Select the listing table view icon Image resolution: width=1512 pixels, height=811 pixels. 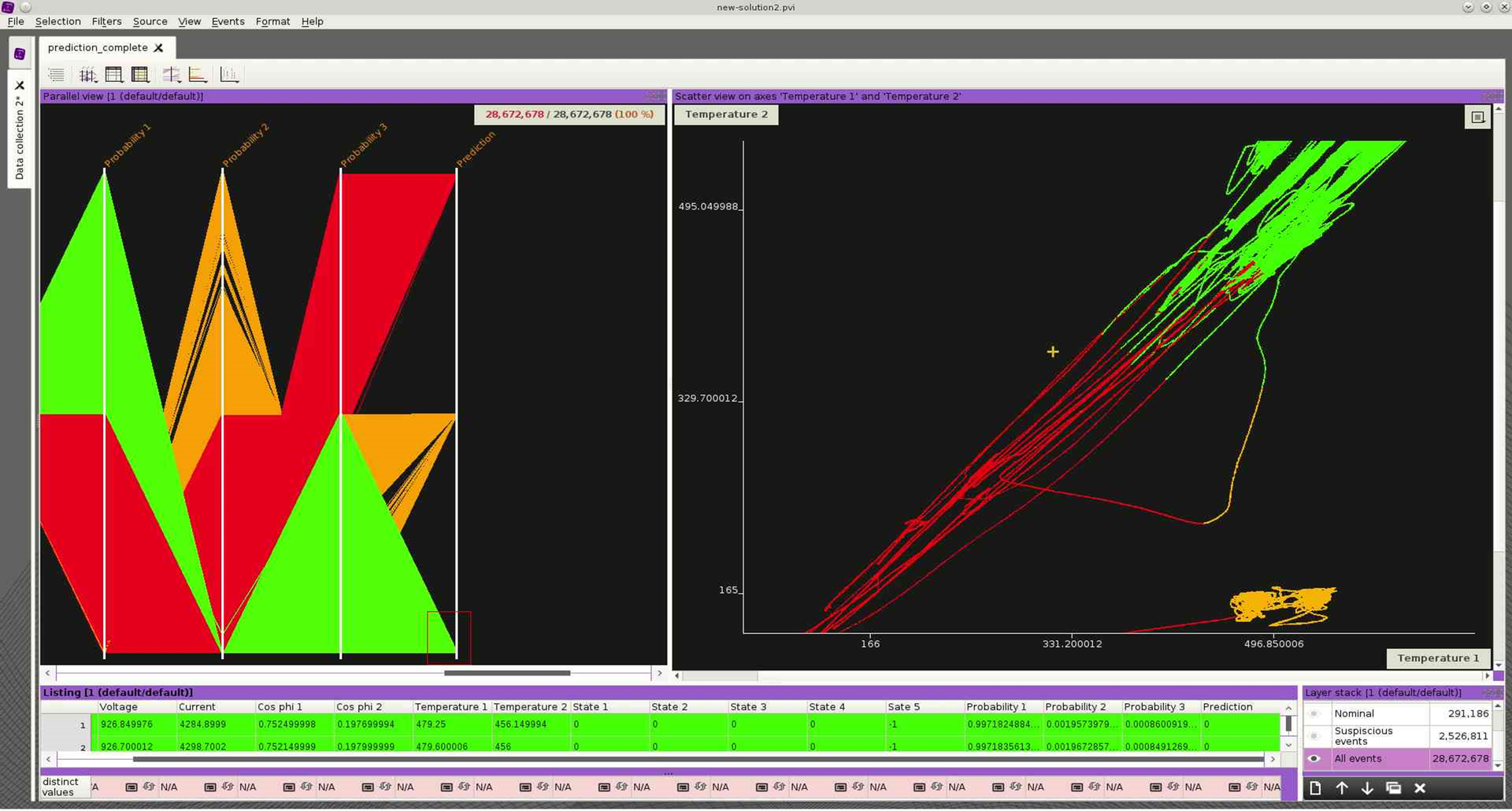113,74
